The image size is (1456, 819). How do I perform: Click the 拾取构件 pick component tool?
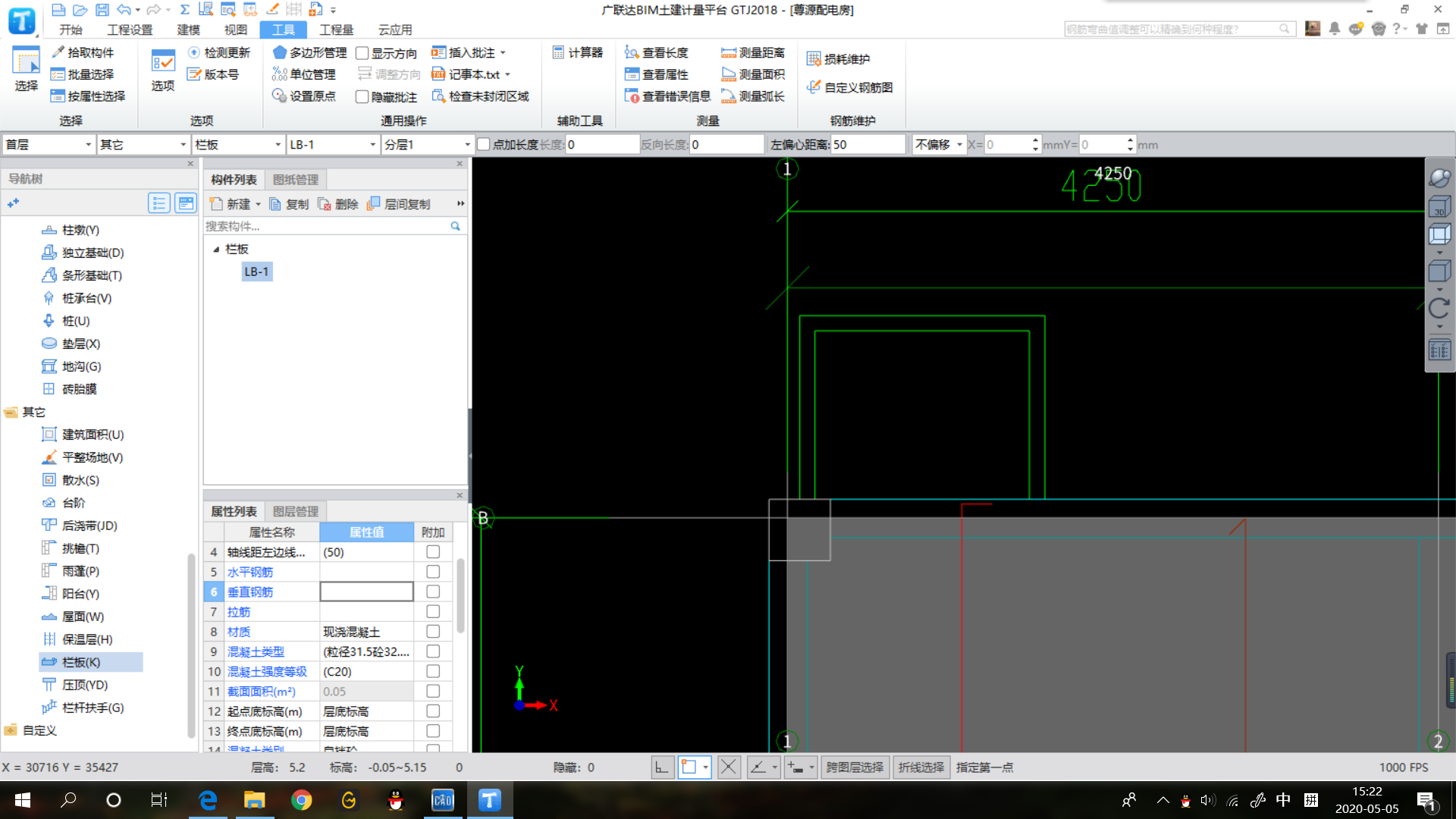[83, 52]
